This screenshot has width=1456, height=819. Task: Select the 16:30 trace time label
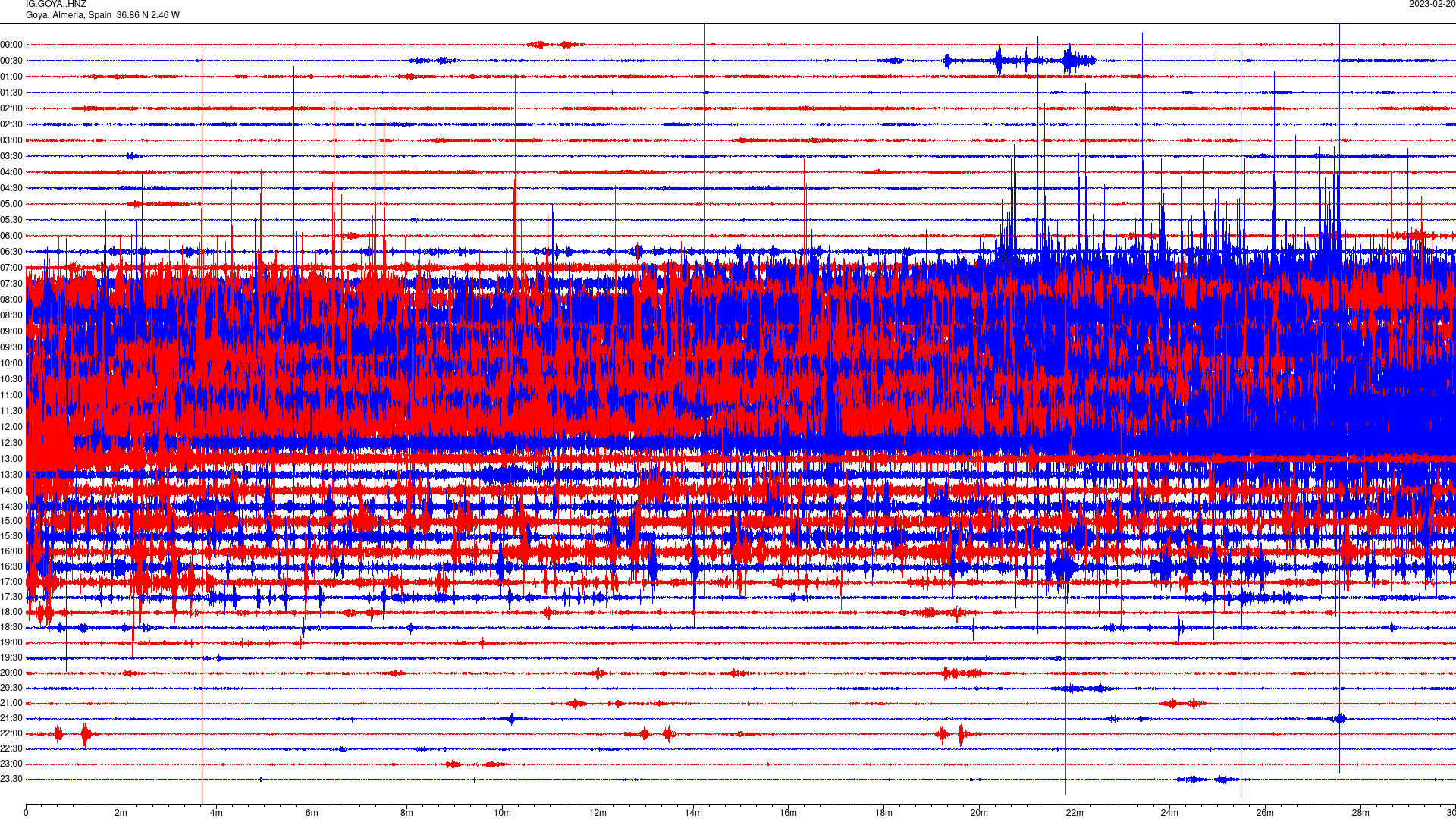click(11, 566)
